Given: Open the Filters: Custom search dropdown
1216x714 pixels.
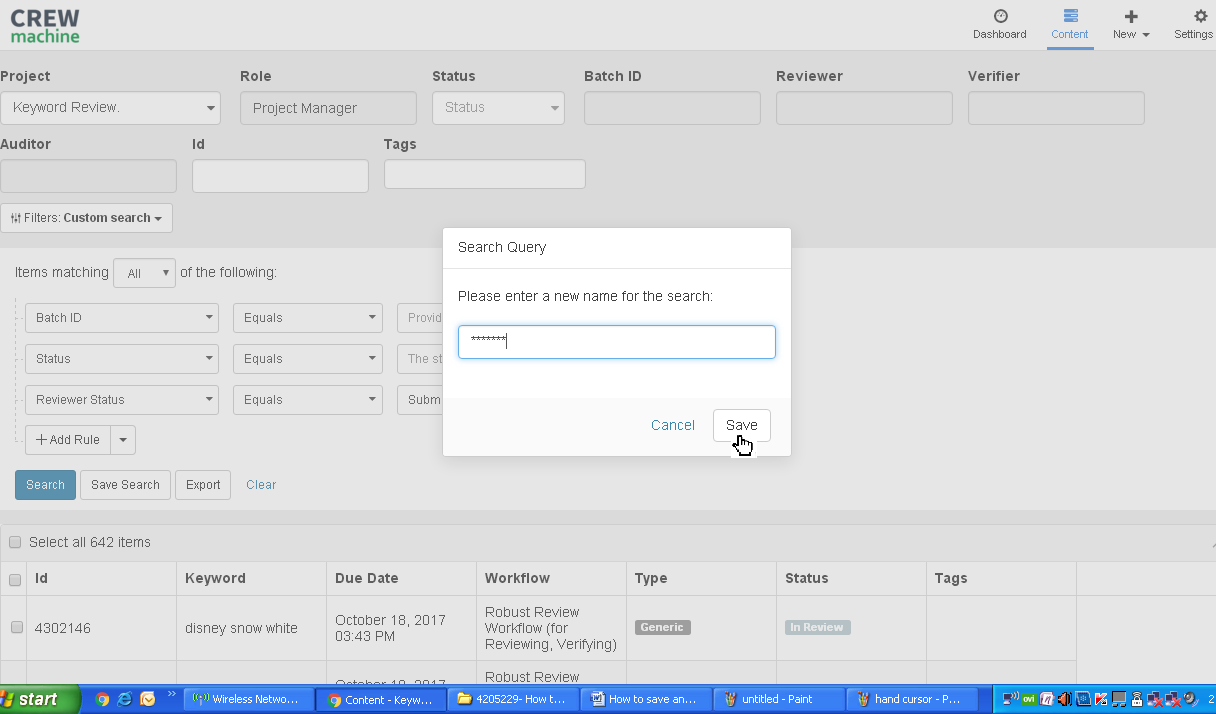Looking at the screenshot, I should (86, 218).
